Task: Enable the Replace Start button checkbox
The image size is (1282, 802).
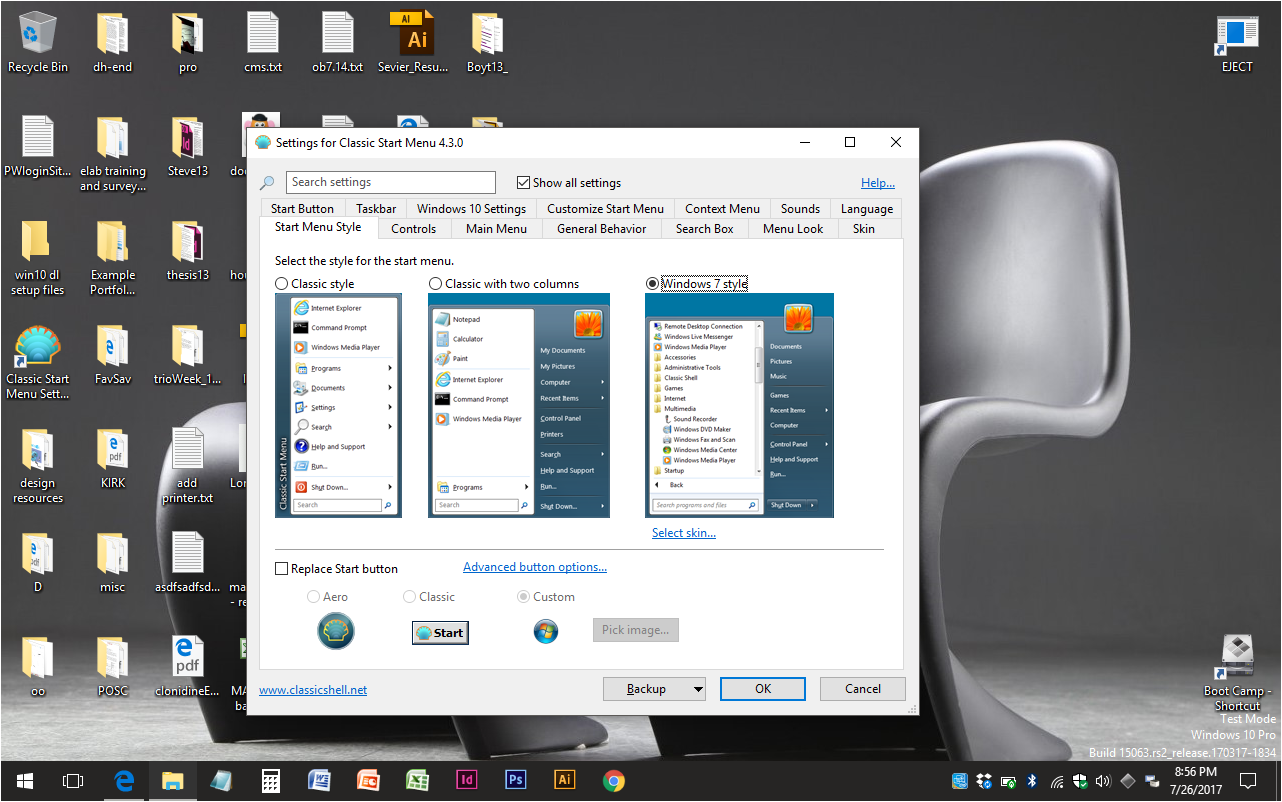Action: coord(282,569)
